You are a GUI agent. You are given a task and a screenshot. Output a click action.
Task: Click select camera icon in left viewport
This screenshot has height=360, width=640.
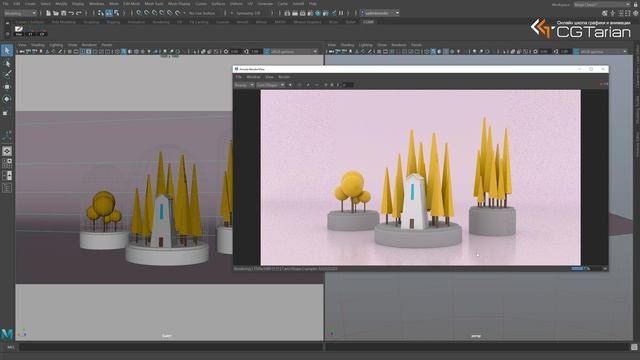22,52
